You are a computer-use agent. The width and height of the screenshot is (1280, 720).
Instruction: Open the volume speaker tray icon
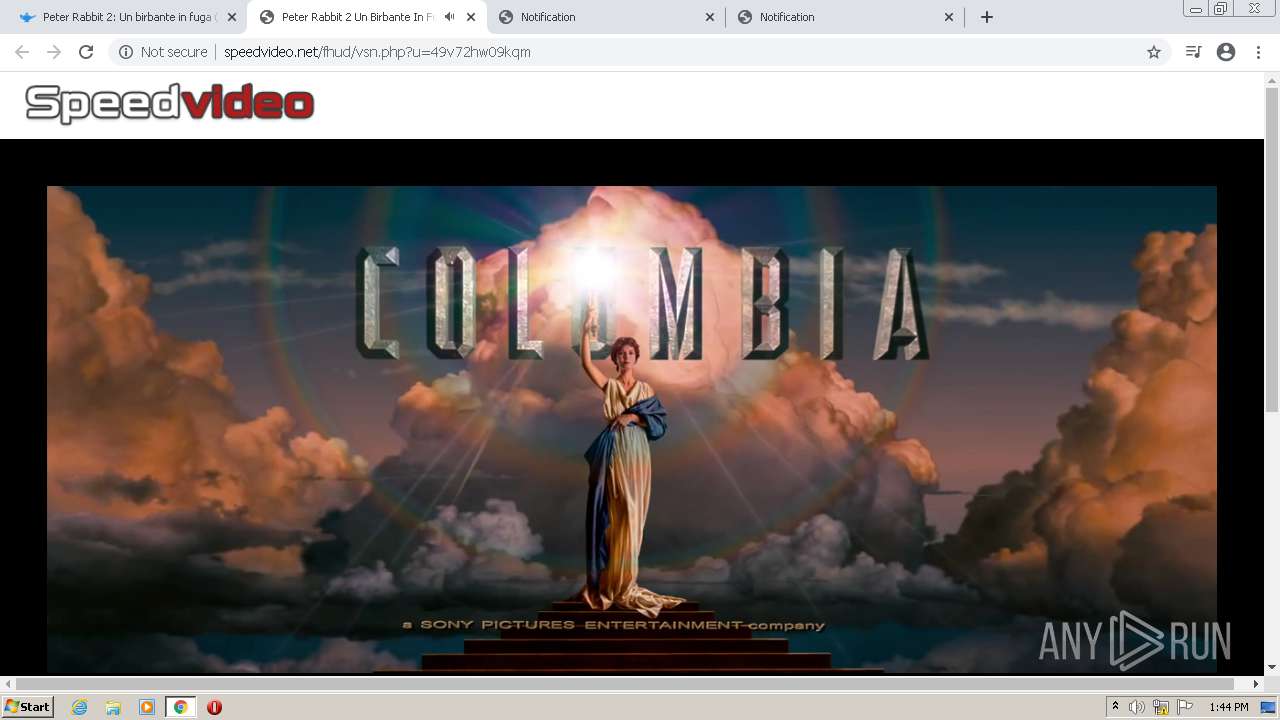[x=1137, y=707]
